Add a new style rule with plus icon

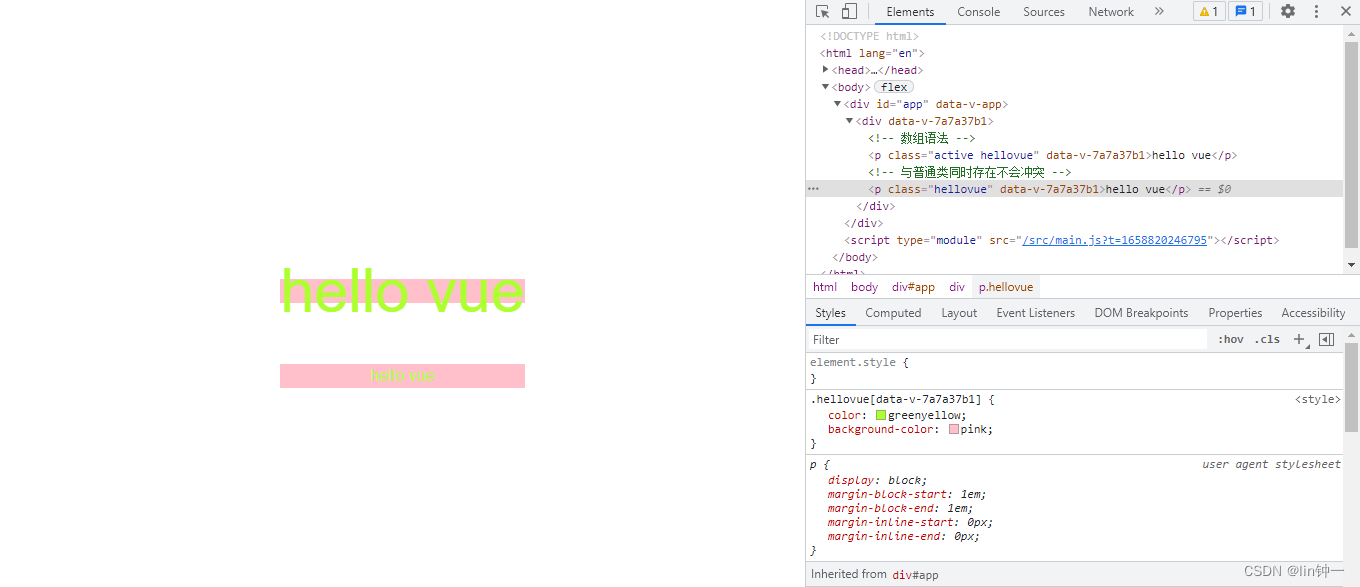pyautogui.click(x=1299, y=340)
